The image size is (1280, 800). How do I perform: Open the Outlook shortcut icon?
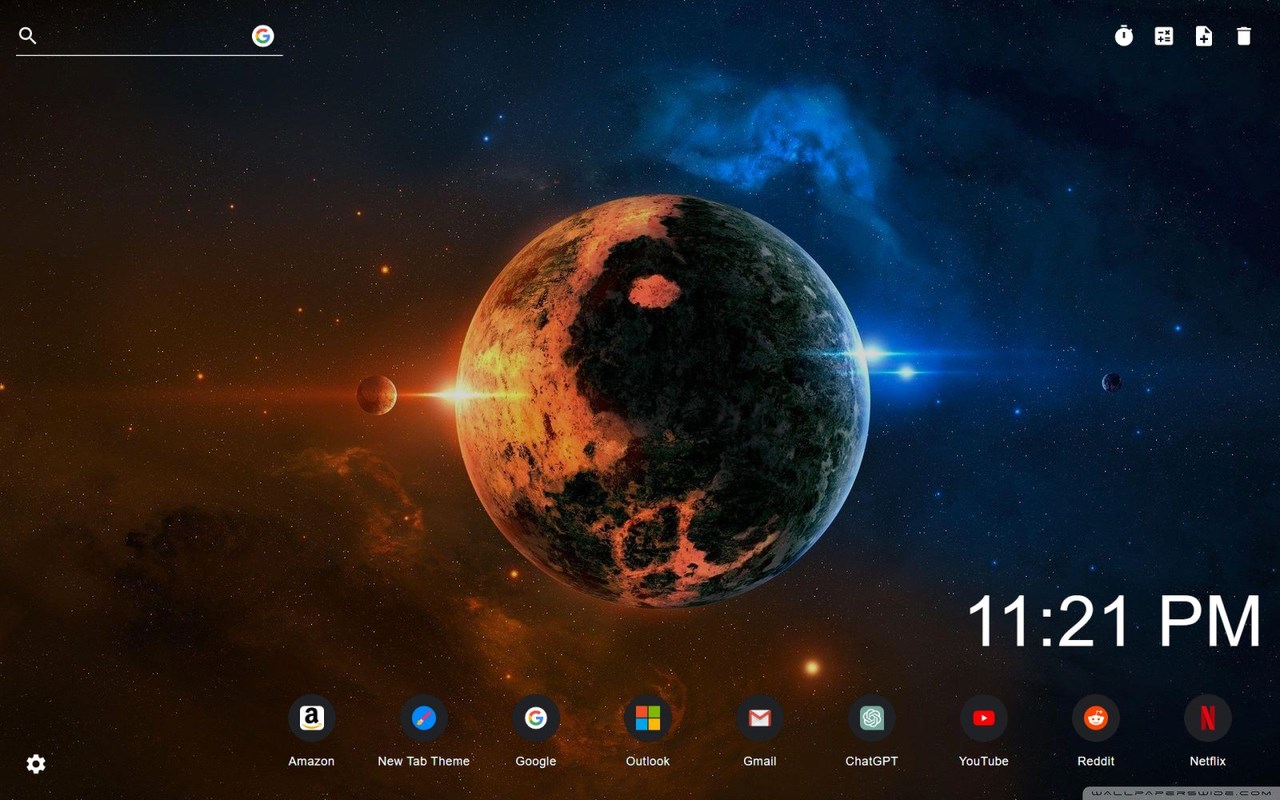click(648, 718)
